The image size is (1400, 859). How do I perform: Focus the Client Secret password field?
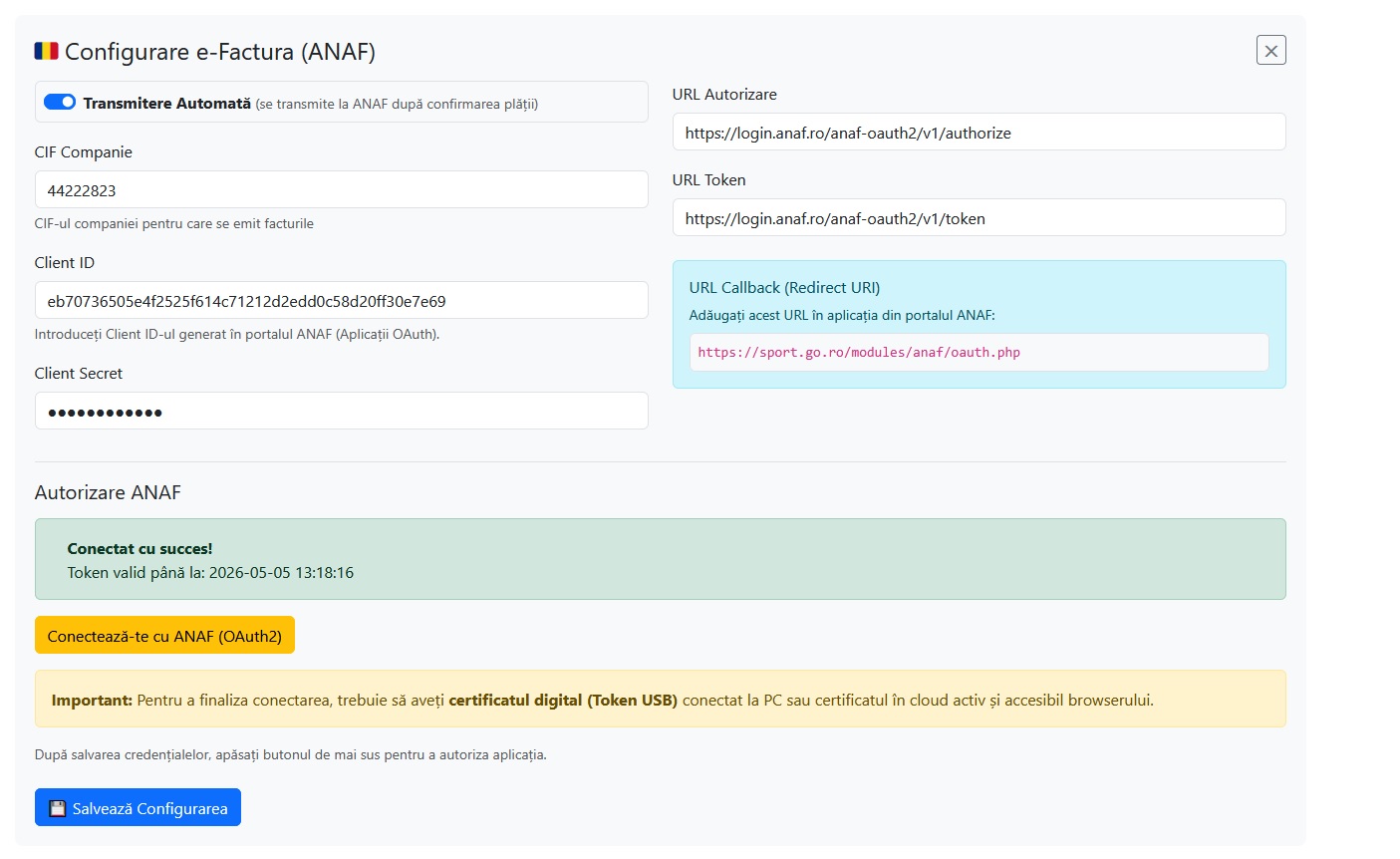point(341,411)
